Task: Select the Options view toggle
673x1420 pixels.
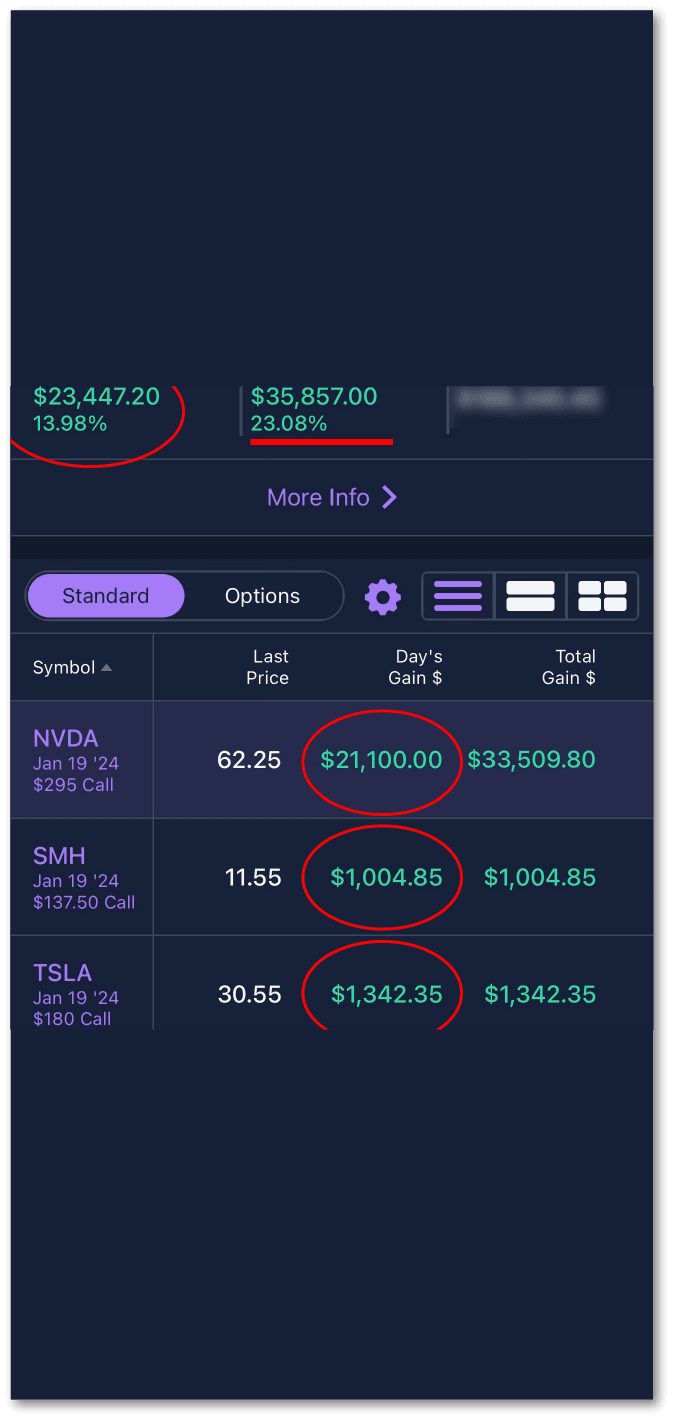Action: [x=262, y=596]
